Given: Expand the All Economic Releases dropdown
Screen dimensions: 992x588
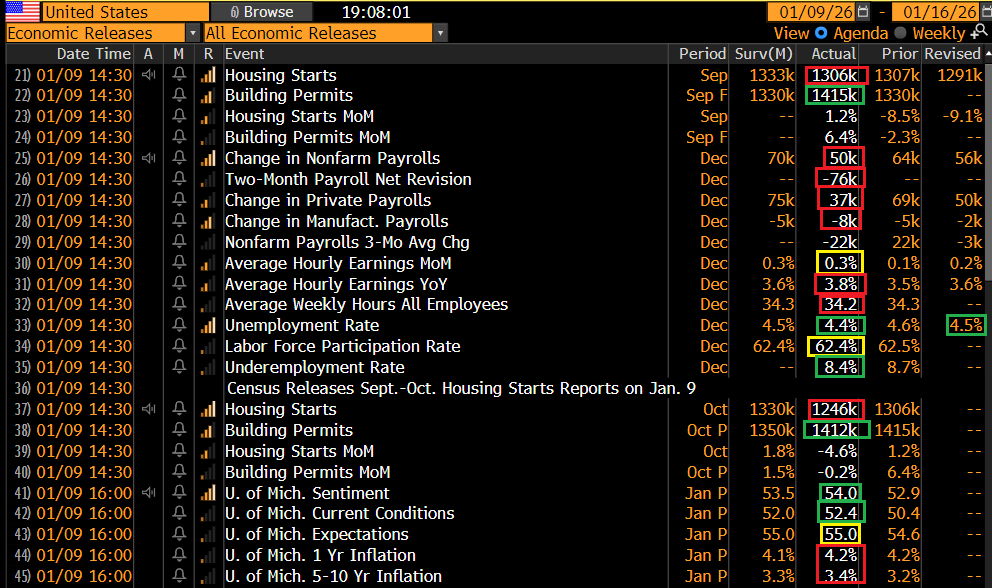Looking at the screenshot, I should [440, 33].
